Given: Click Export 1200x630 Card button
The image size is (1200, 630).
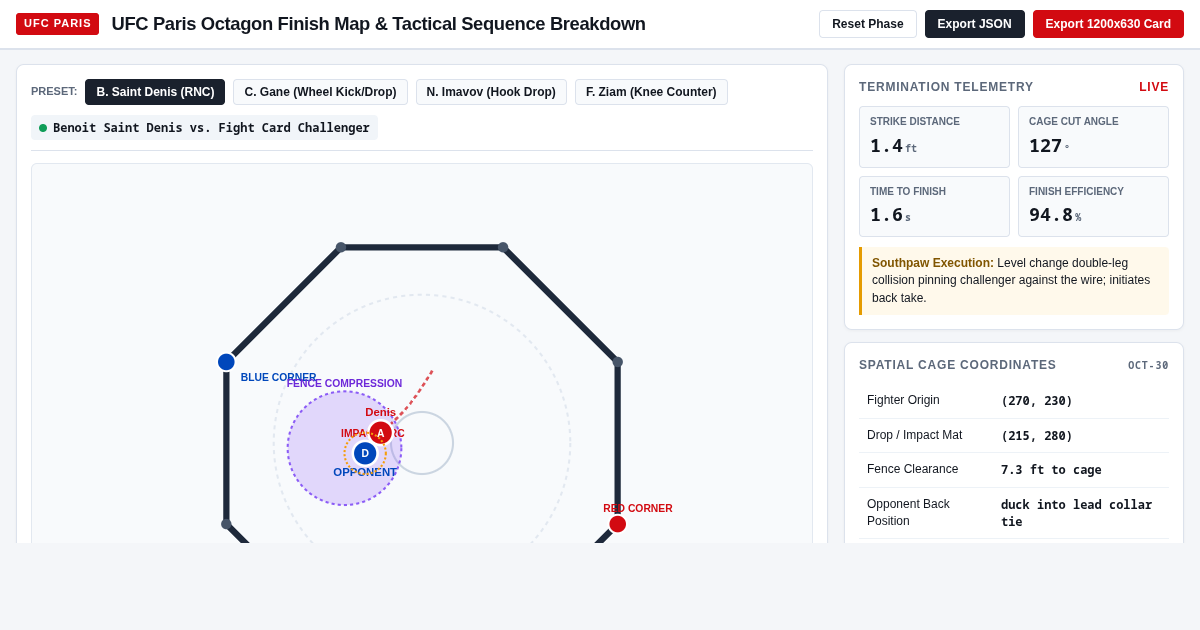Looking at the screenshot, I should point(1108,24).
